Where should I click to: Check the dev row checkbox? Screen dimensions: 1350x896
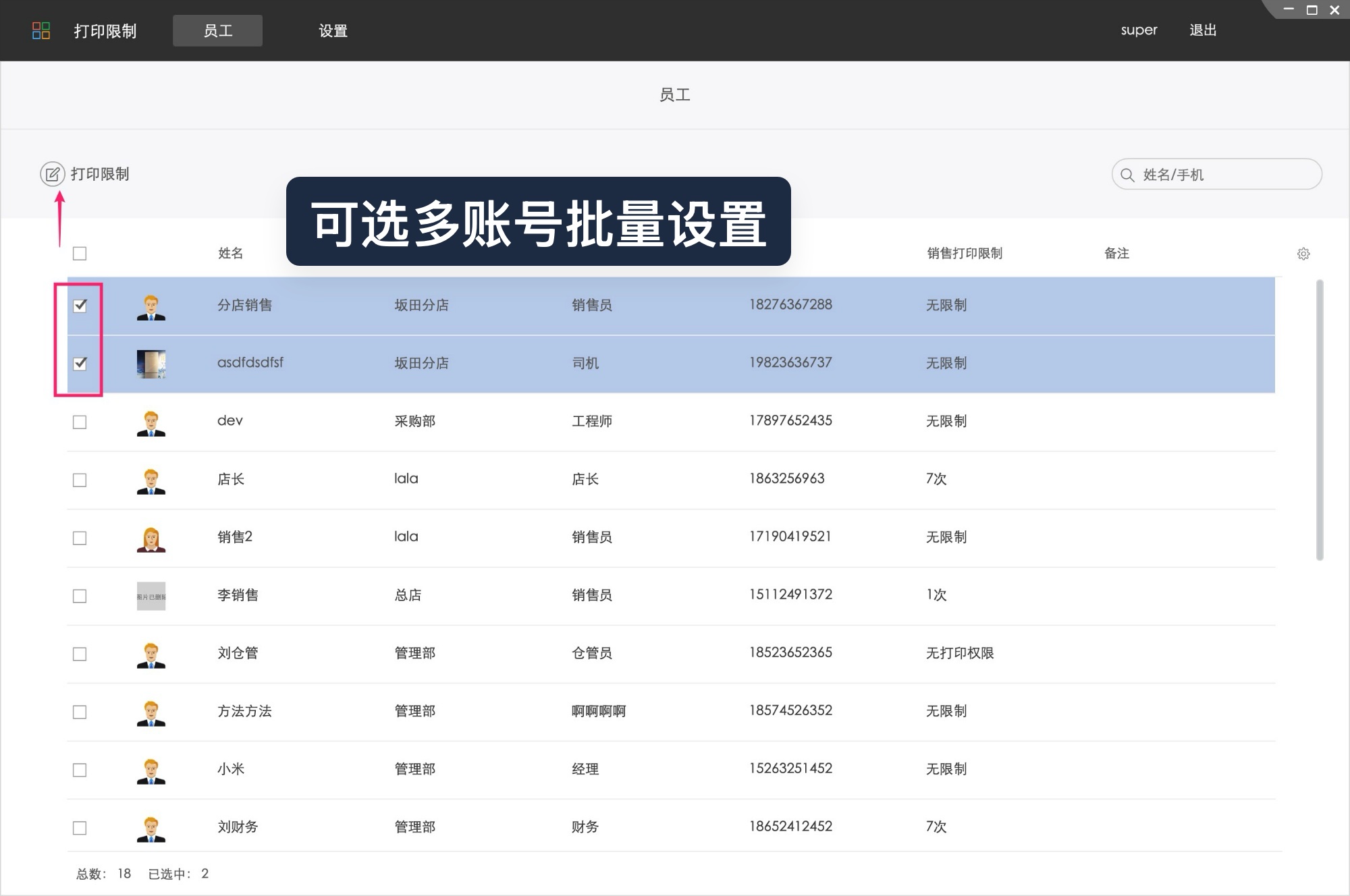pos(80,422)
